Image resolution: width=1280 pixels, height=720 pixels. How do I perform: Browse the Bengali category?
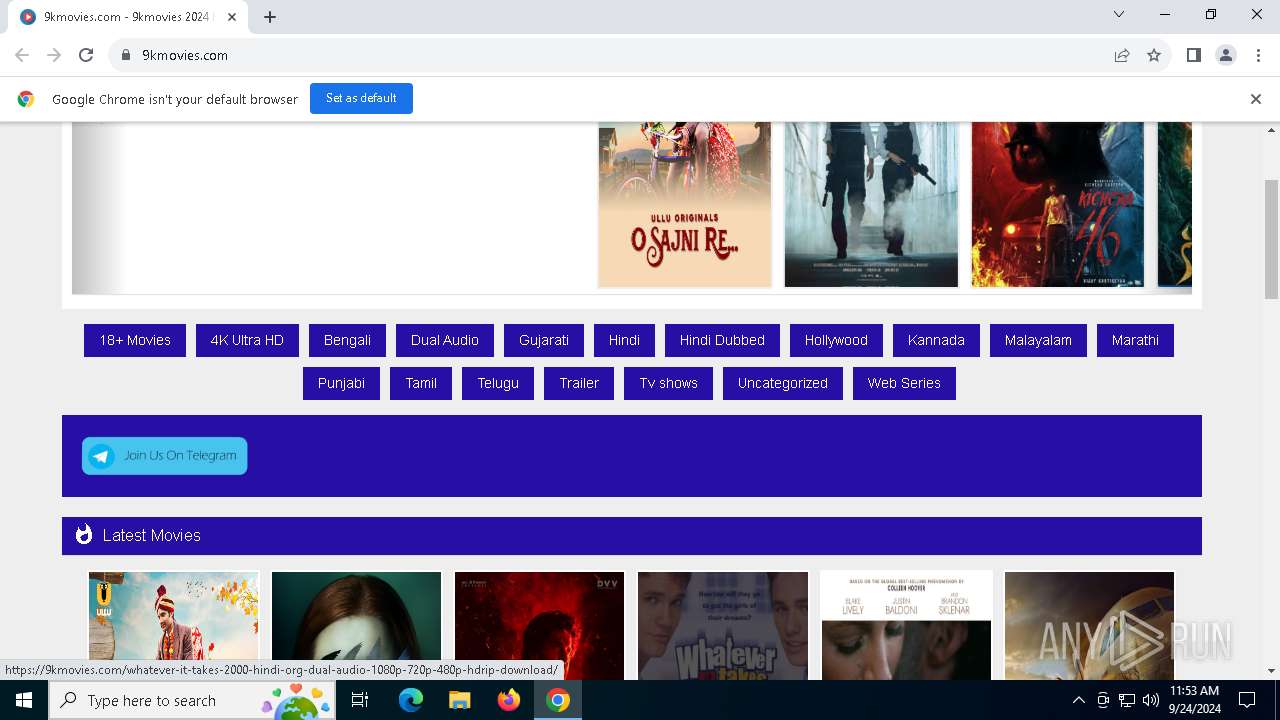click(347, 340)
